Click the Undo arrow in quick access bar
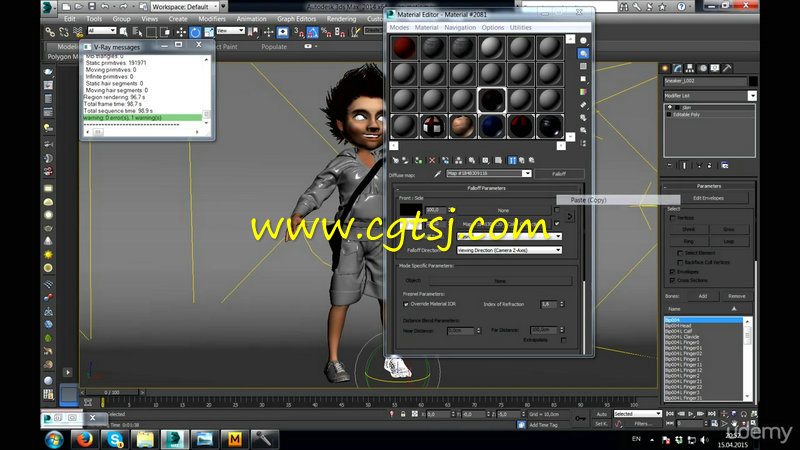Screen dimensions: 800x450 105,7
